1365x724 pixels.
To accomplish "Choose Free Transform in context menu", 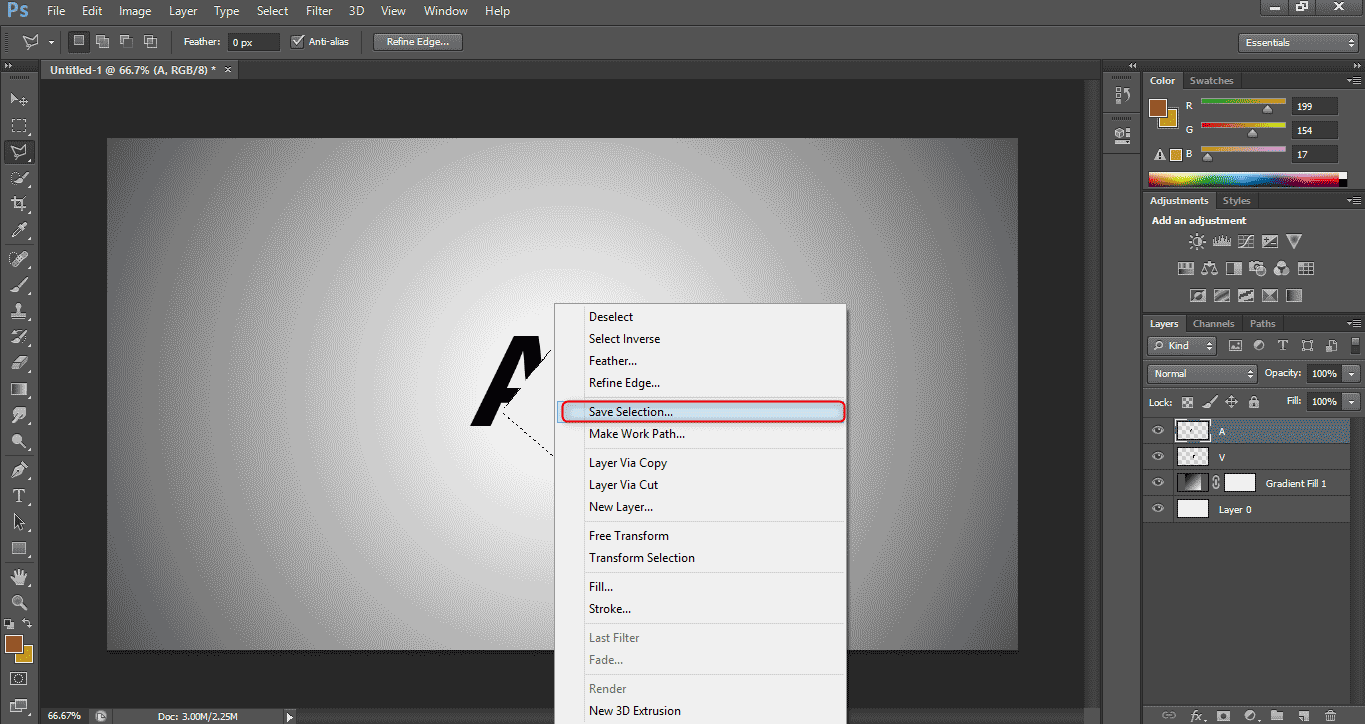I will [702, 536].
